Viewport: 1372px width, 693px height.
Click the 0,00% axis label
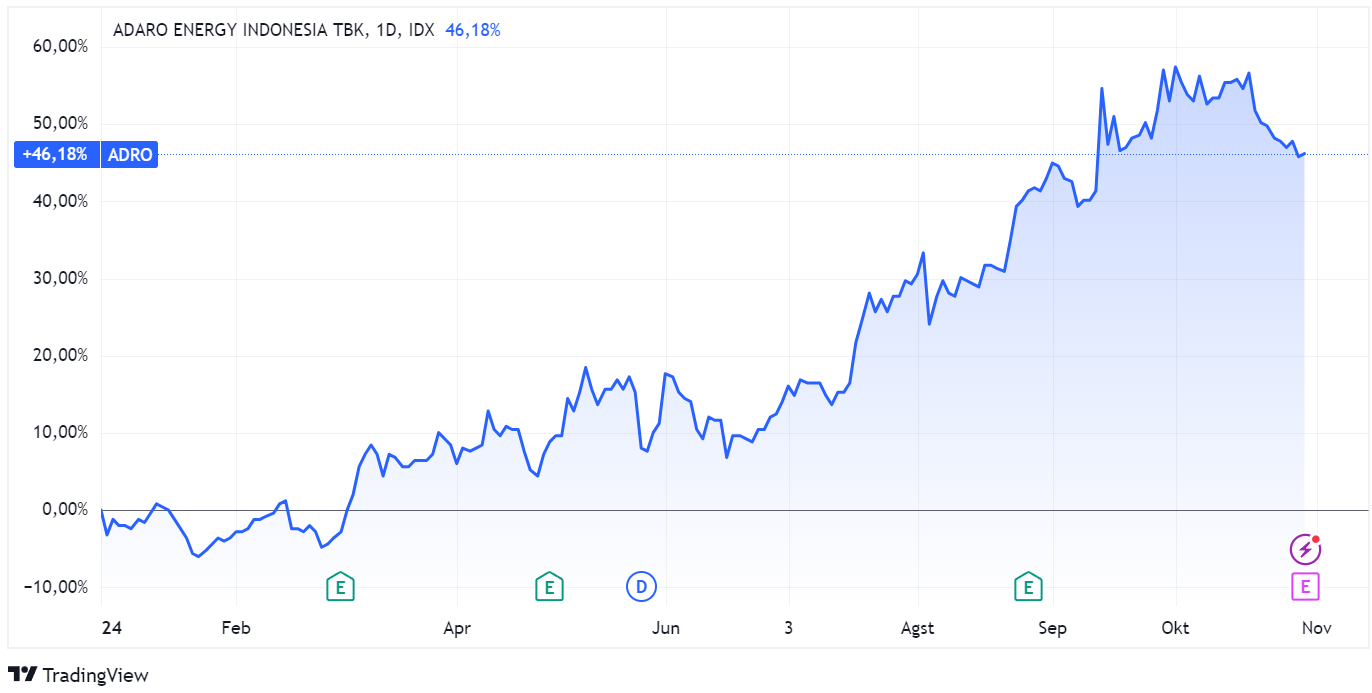pyautogui.click(x=63, y=509)
